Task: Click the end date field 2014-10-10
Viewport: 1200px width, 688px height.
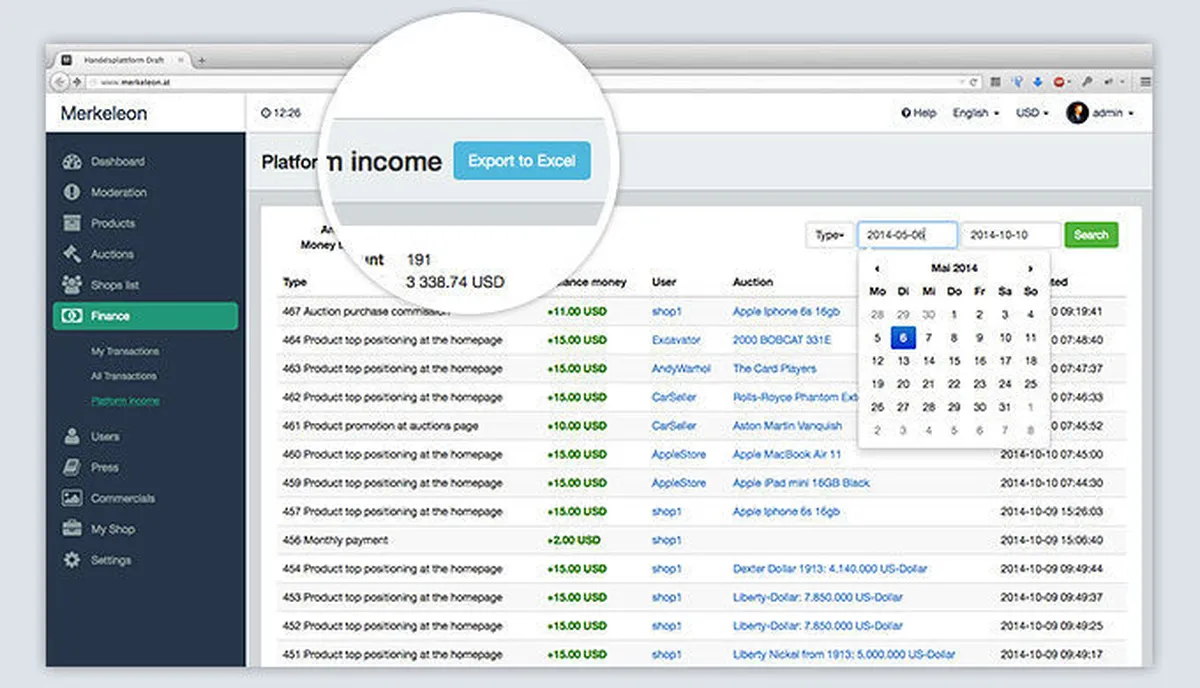Action: click(x=1010, y=235)
